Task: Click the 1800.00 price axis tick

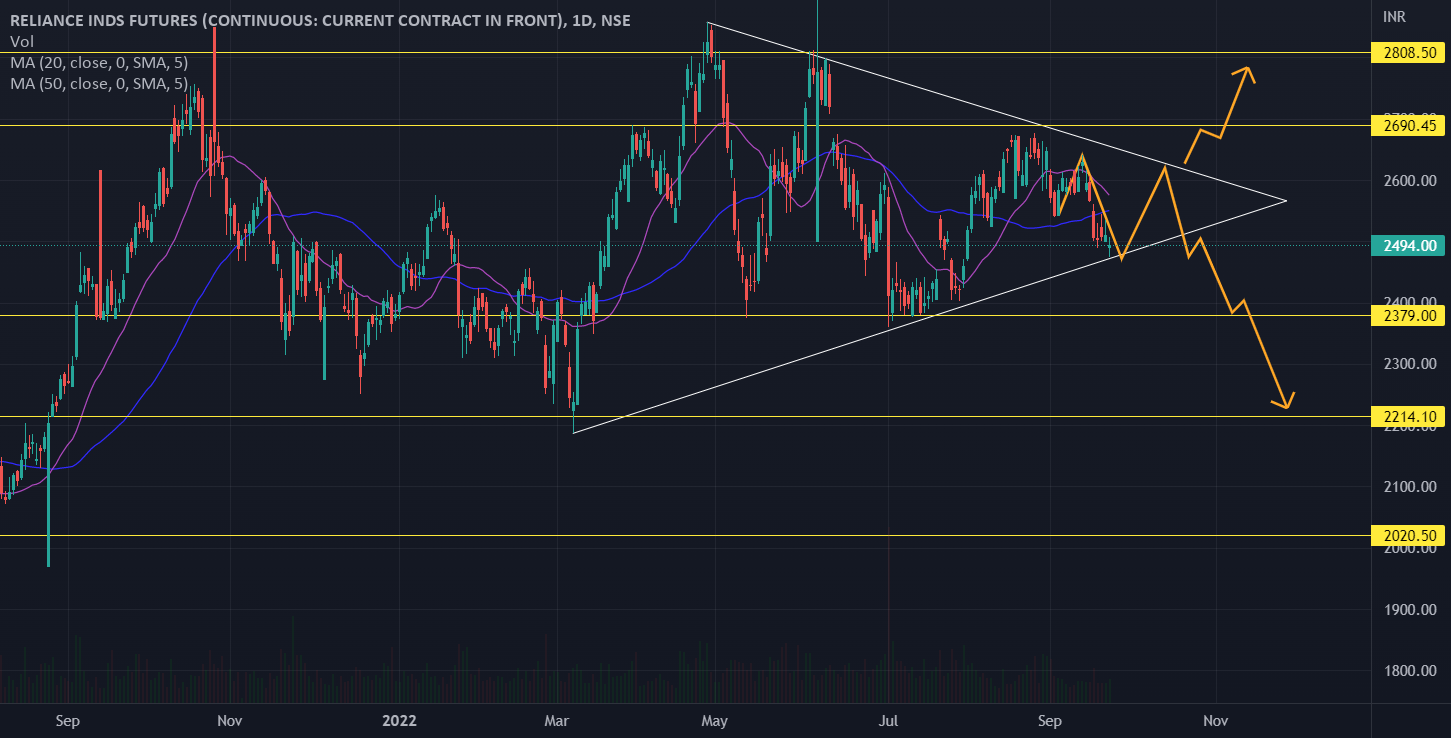Action: coord(1411,671)
